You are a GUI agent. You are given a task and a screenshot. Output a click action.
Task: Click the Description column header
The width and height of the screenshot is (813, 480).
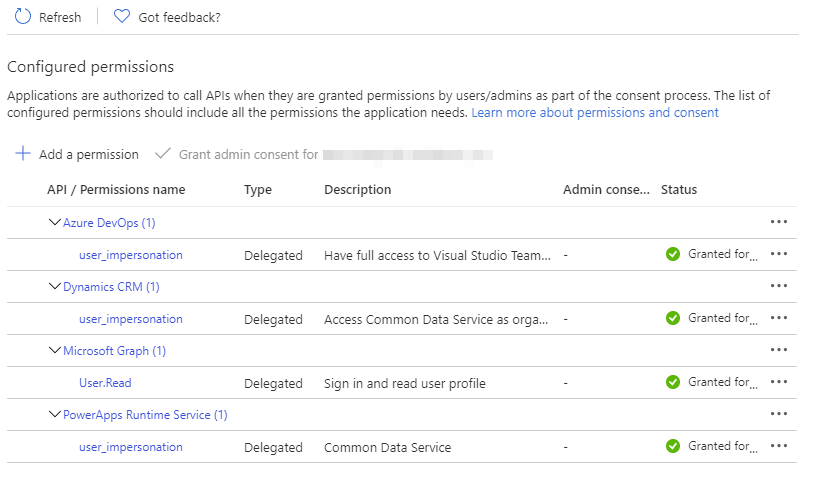(358, 190)
